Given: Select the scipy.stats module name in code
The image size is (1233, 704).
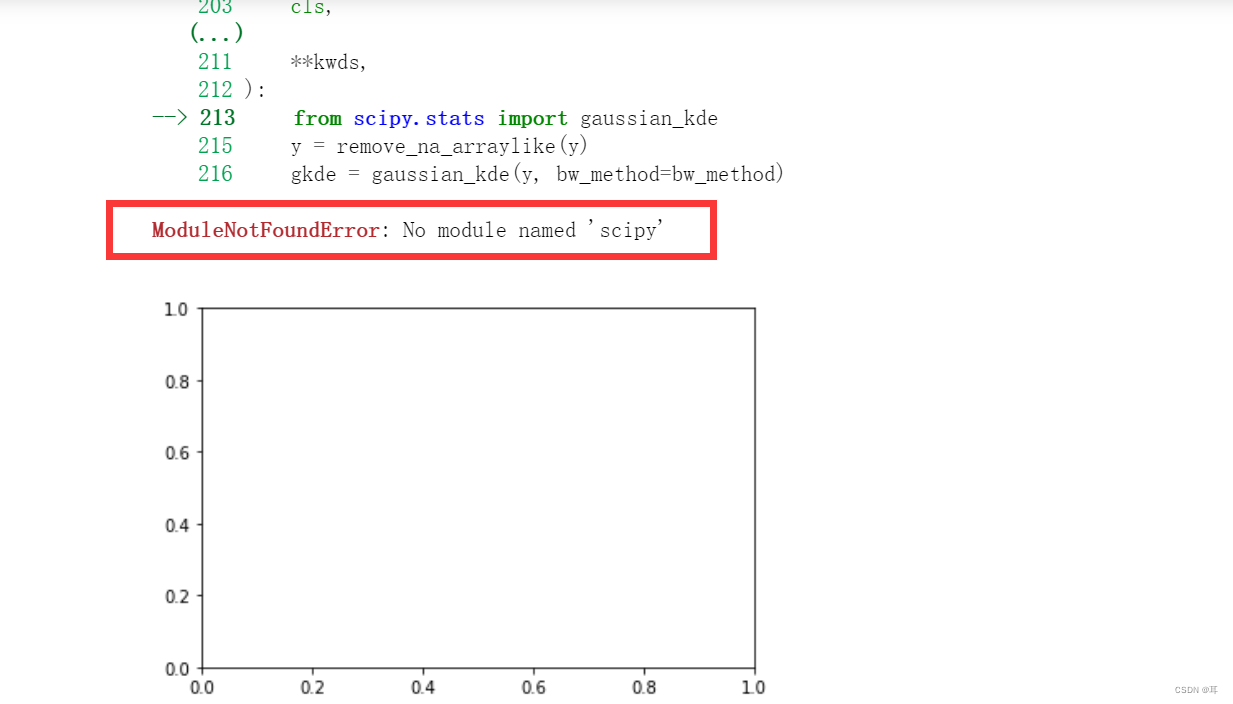Looking at the screenshot, I should coord(419,117).
